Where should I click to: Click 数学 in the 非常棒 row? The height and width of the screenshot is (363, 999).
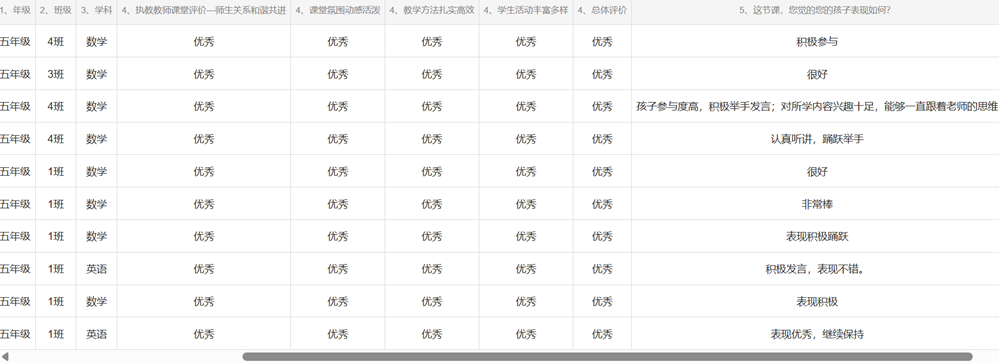click(x=96, y=204)
